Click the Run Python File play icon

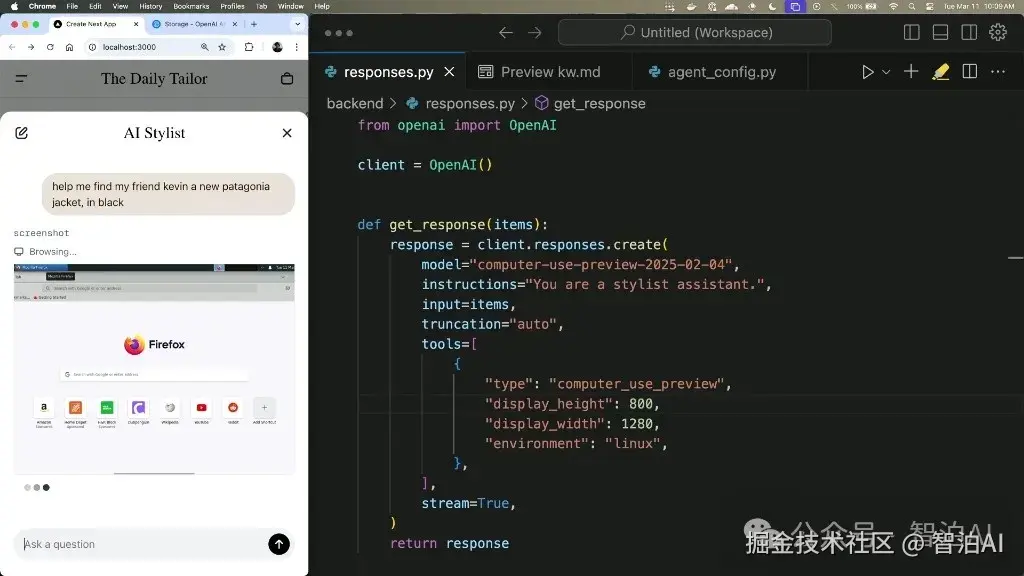point(867,72)
